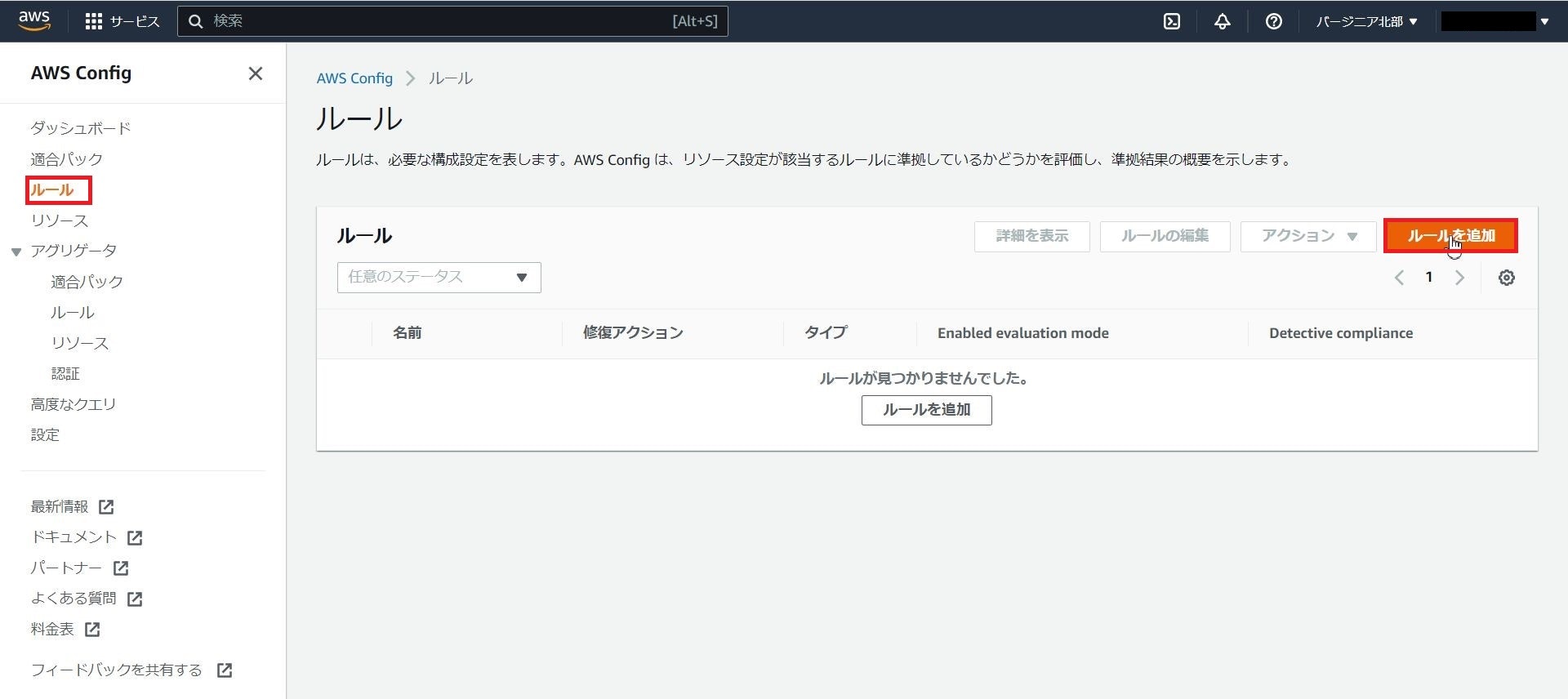The image size is (1568, 699).
Task: Follow the AWS Config breadcrumb link
Action: [354, 78]
